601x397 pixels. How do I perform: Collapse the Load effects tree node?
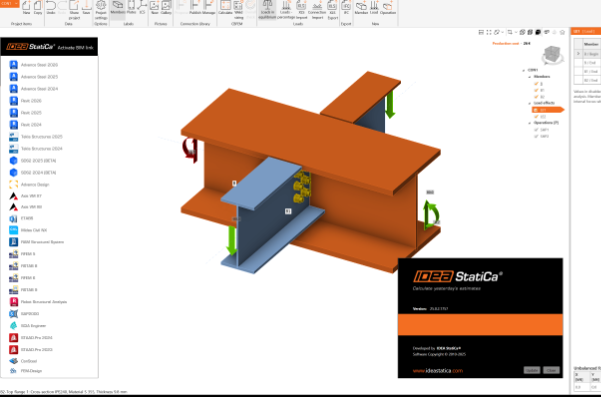[x=530, y=103]
